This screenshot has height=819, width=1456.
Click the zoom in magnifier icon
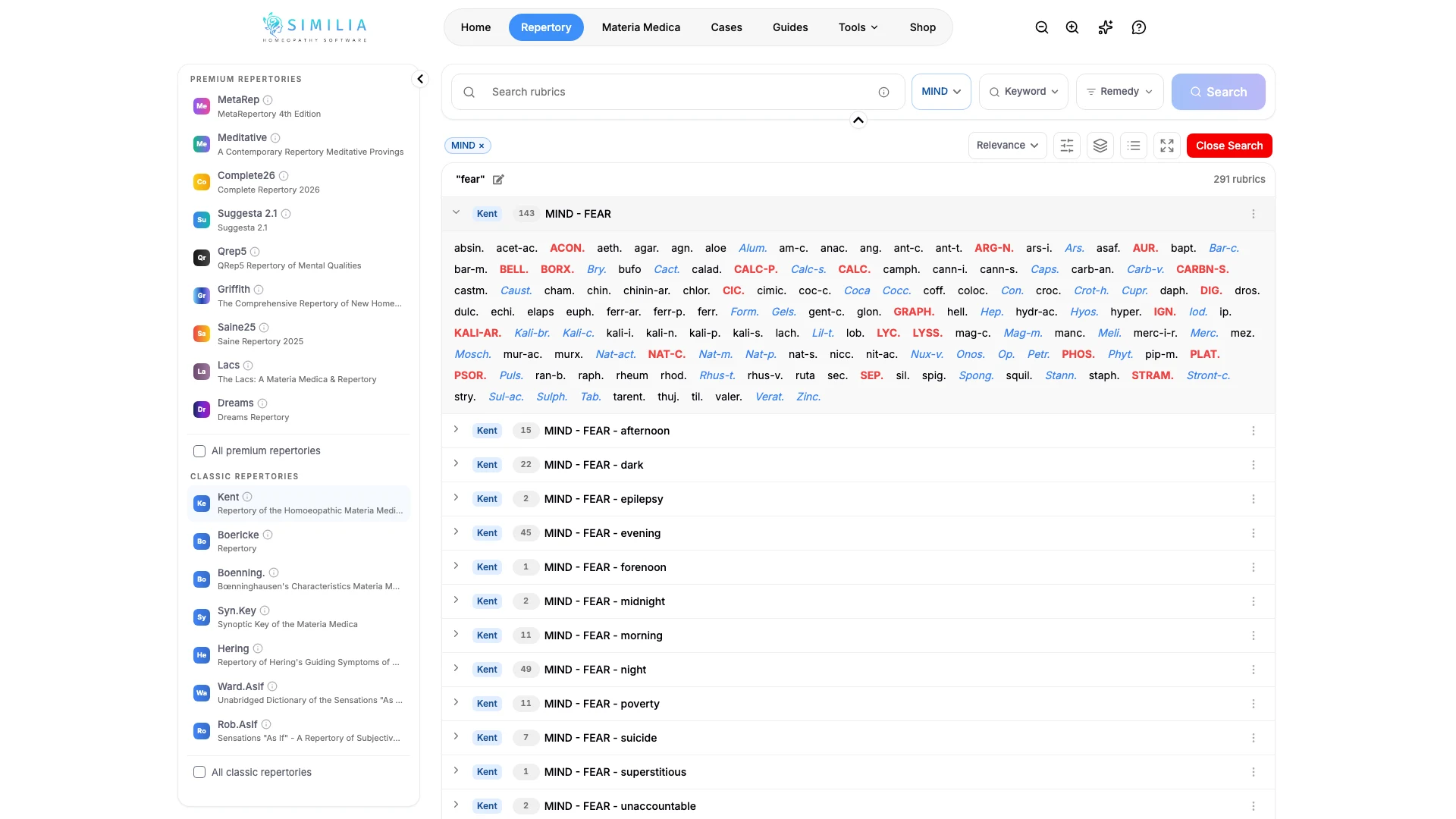(x=1072, y=27)
